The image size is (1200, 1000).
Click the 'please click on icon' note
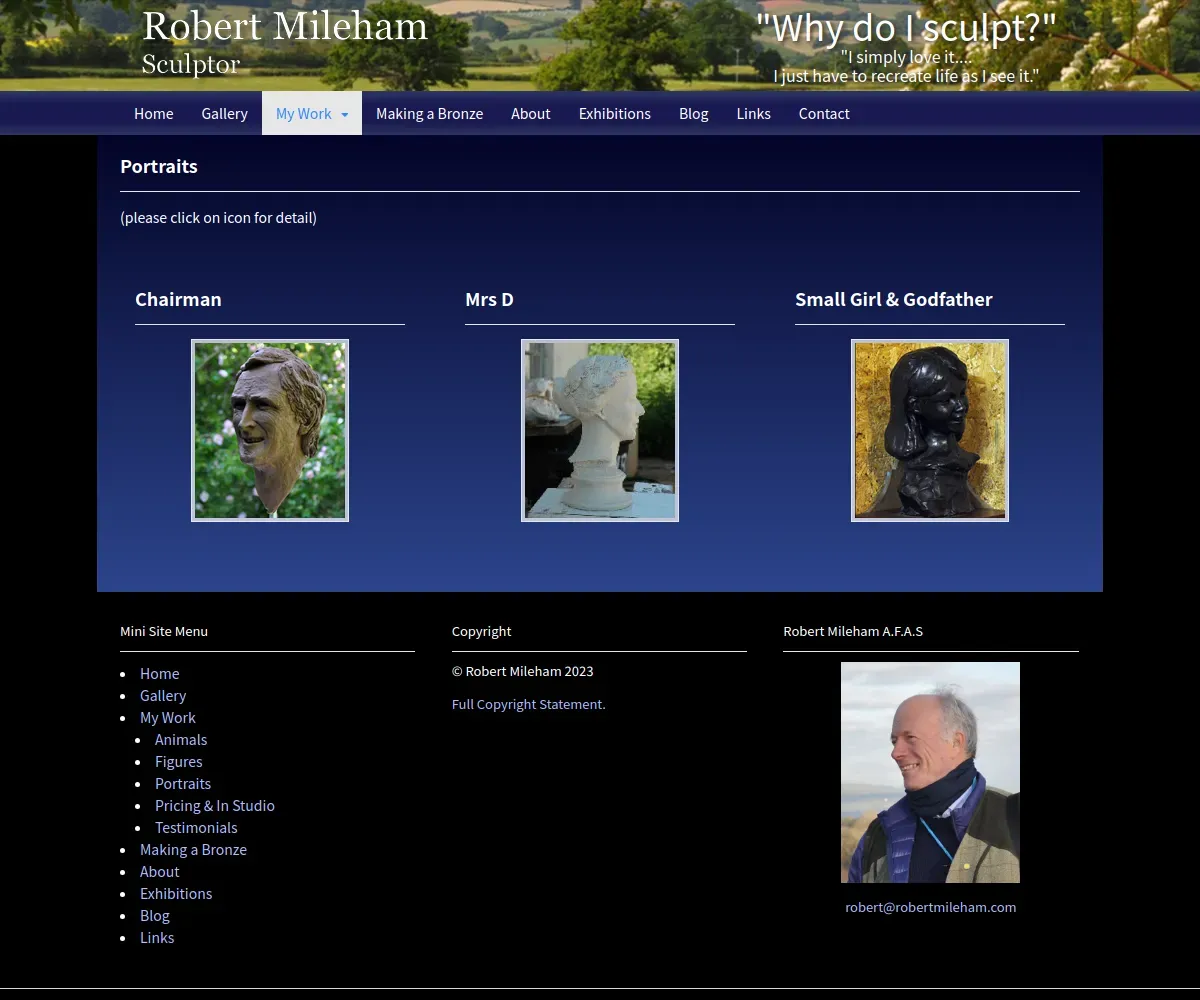coord(218,217)
